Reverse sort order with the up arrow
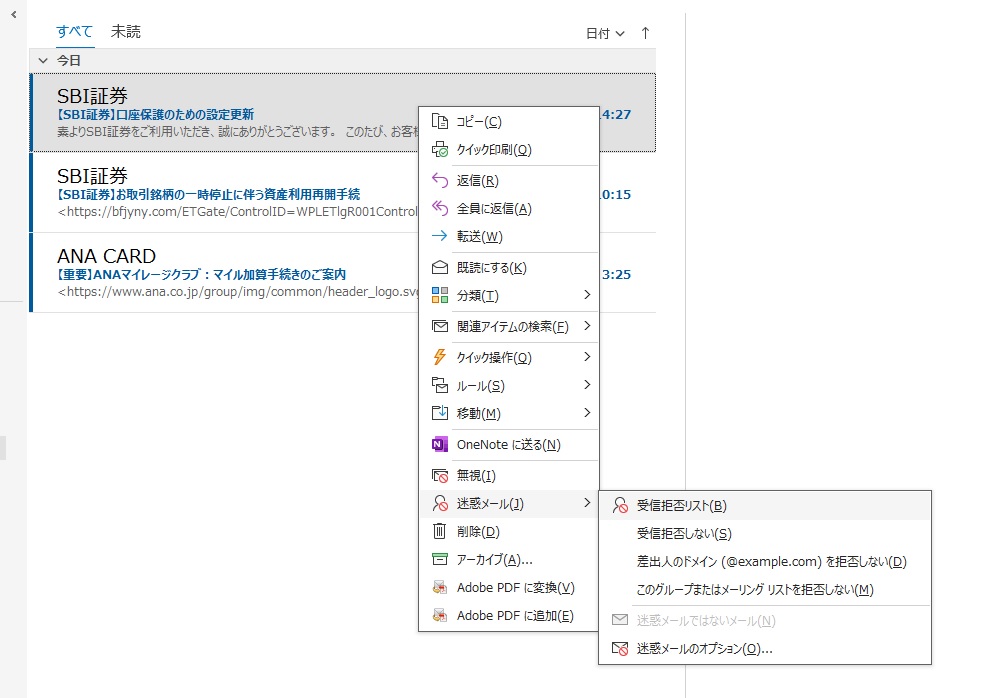The width and height of the screenshot is (994, 698). coord(645,33)
